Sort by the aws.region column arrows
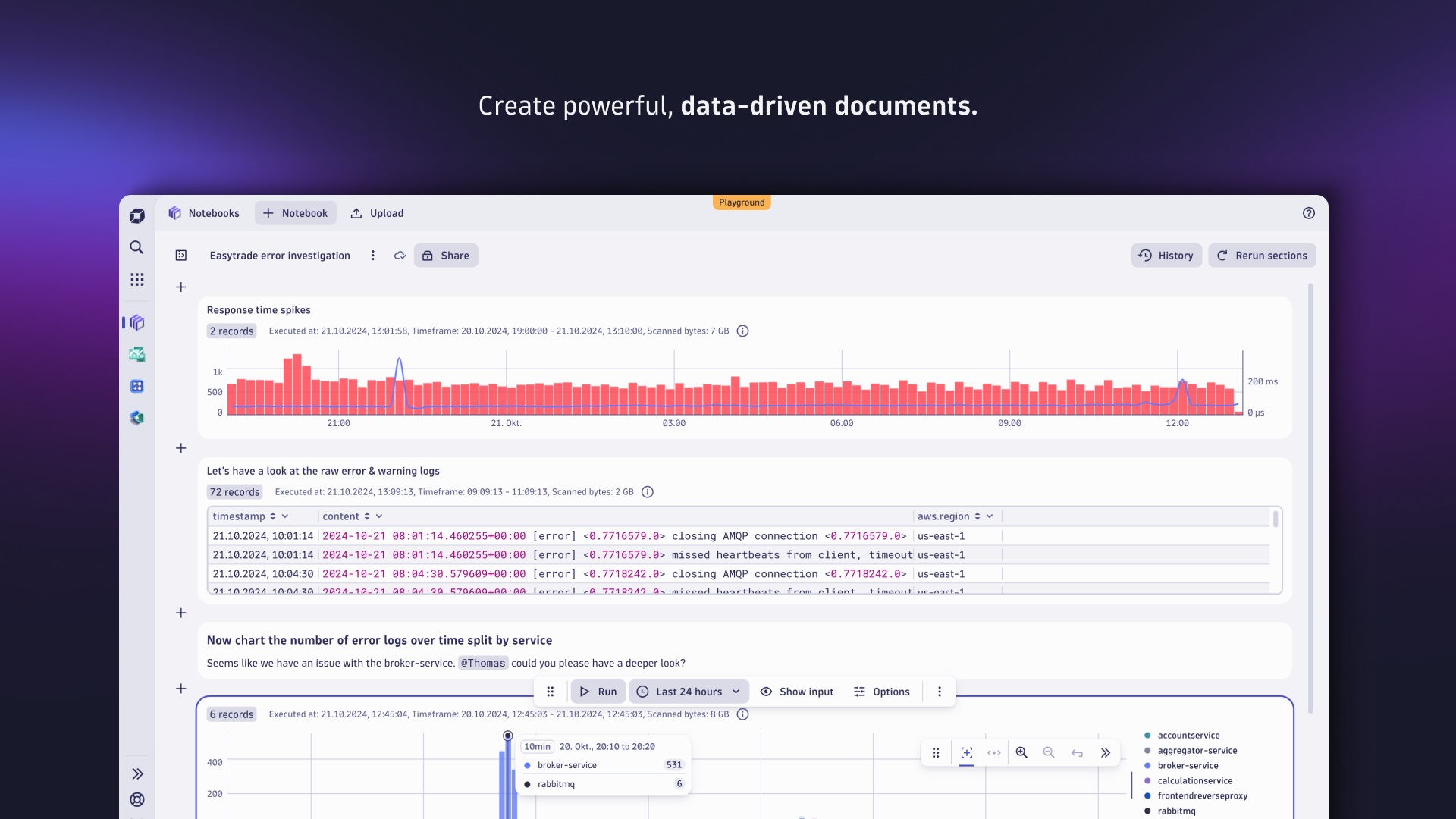 click(x=977, y=516)
